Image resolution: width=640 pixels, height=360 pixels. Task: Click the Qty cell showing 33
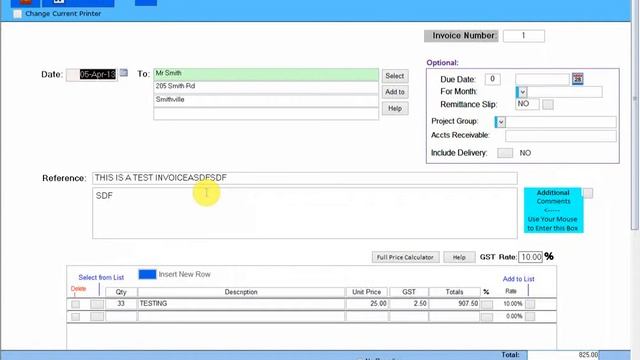[121, 304]
